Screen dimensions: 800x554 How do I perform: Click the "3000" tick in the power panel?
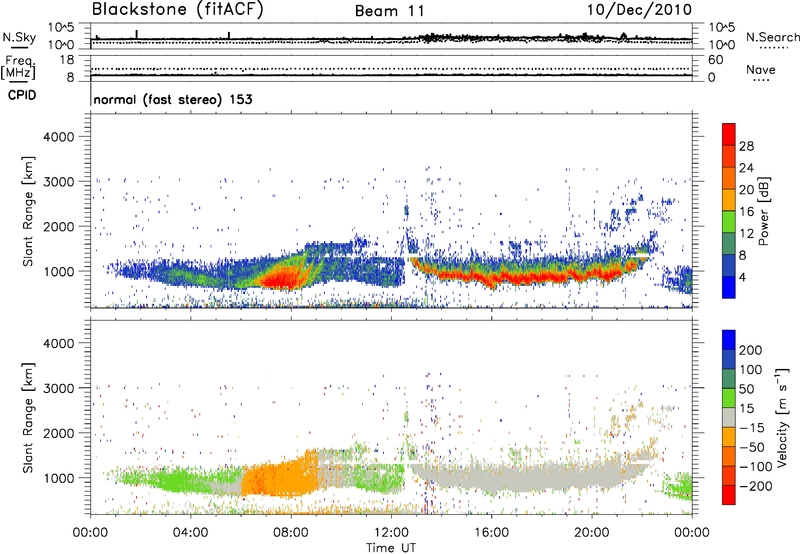coord(58,182)
